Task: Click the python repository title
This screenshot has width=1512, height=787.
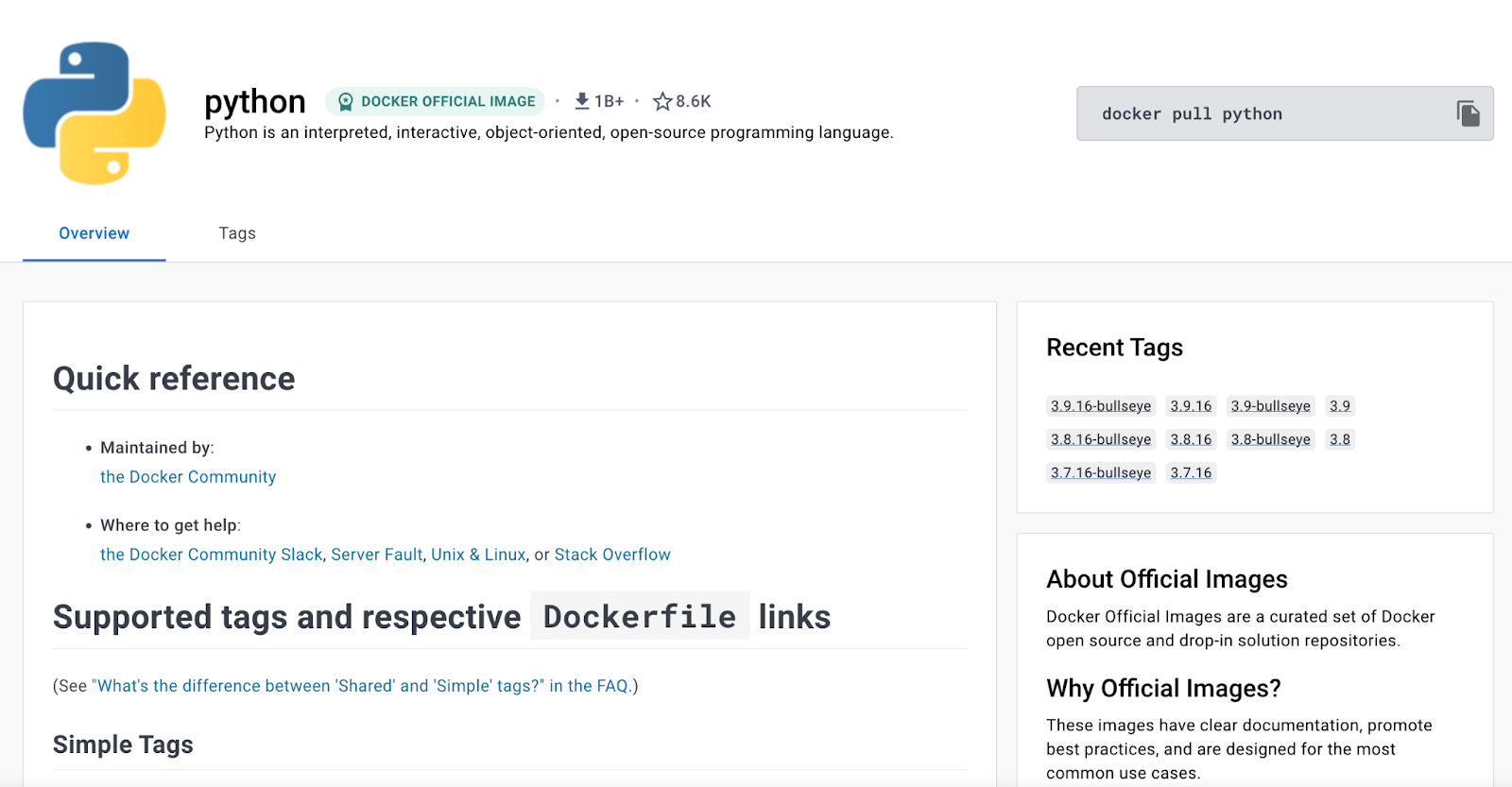Action: click(x=255, y=102)
